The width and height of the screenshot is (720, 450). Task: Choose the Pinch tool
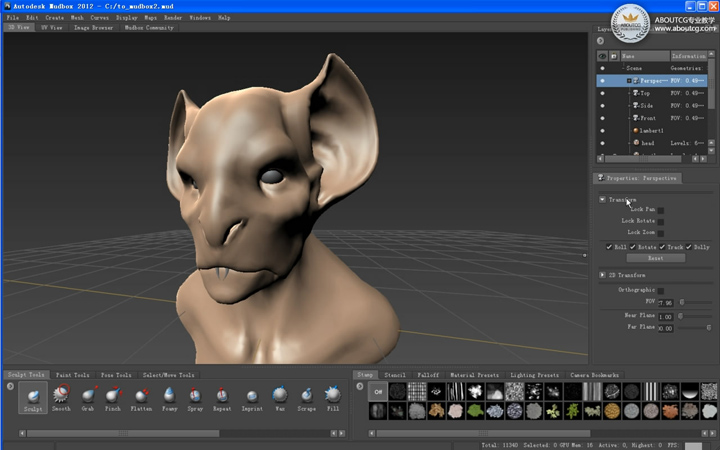113,398
